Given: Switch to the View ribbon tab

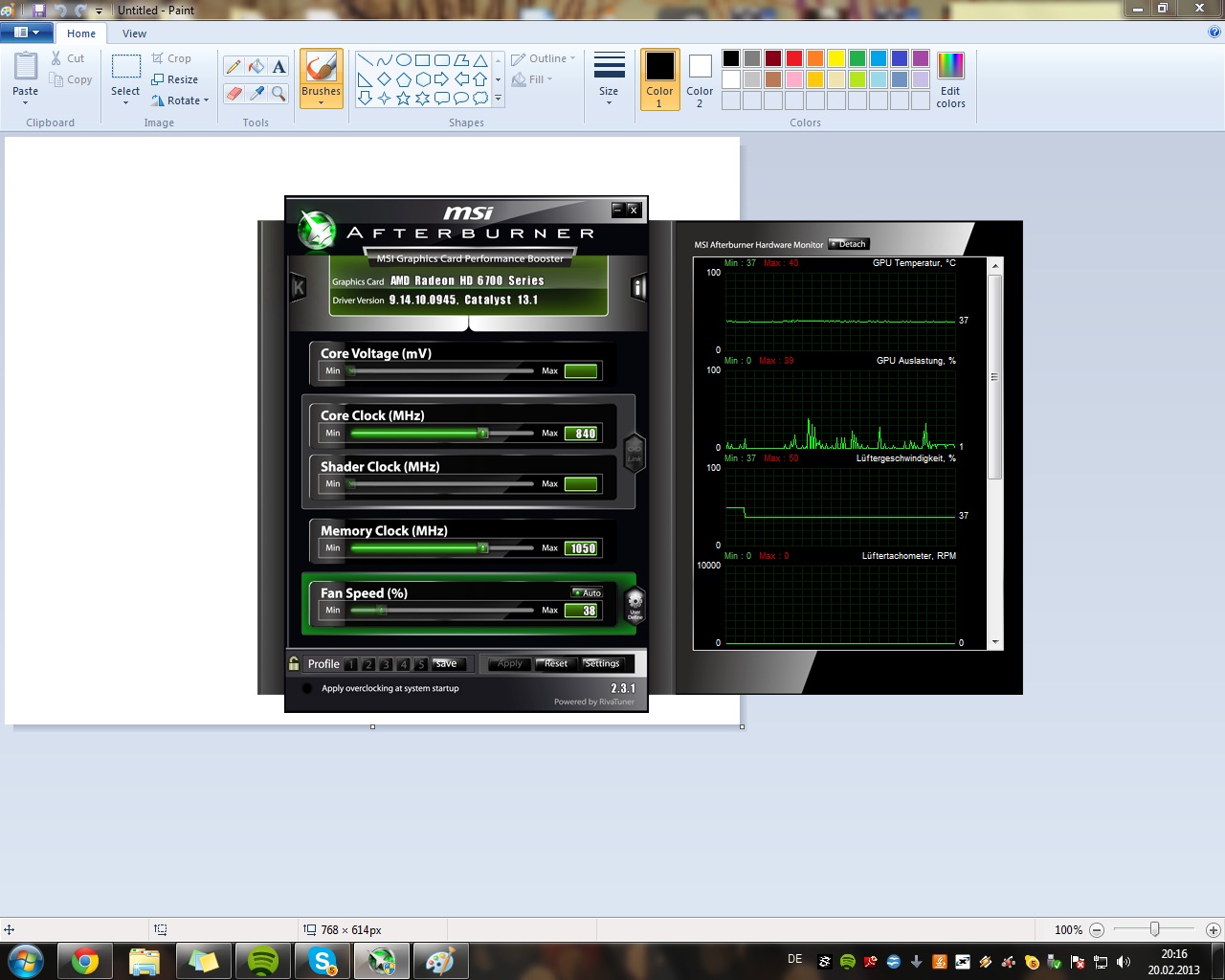Looking at the screenshot, I should (x=134, y=33).
